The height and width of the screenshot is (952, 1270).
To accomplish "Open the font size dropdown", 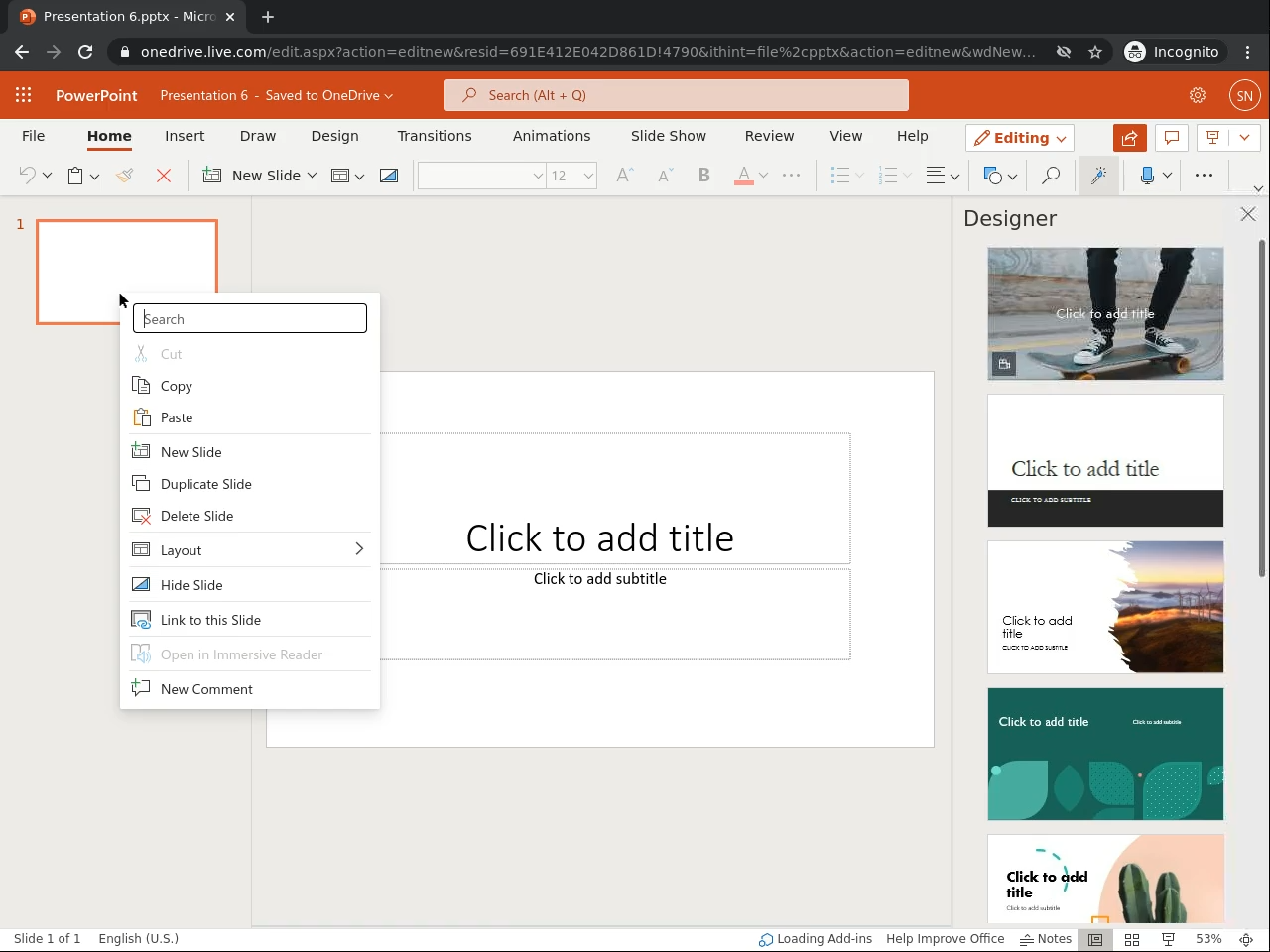I will pos(588,176).
